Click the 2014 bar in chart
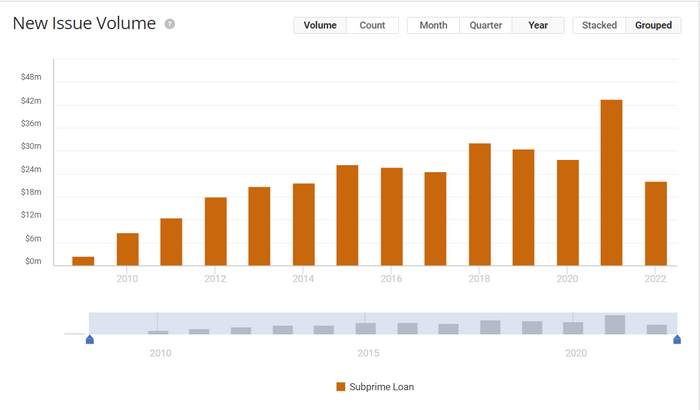Screen dimensions: 700x410 (x=304, y=225)
